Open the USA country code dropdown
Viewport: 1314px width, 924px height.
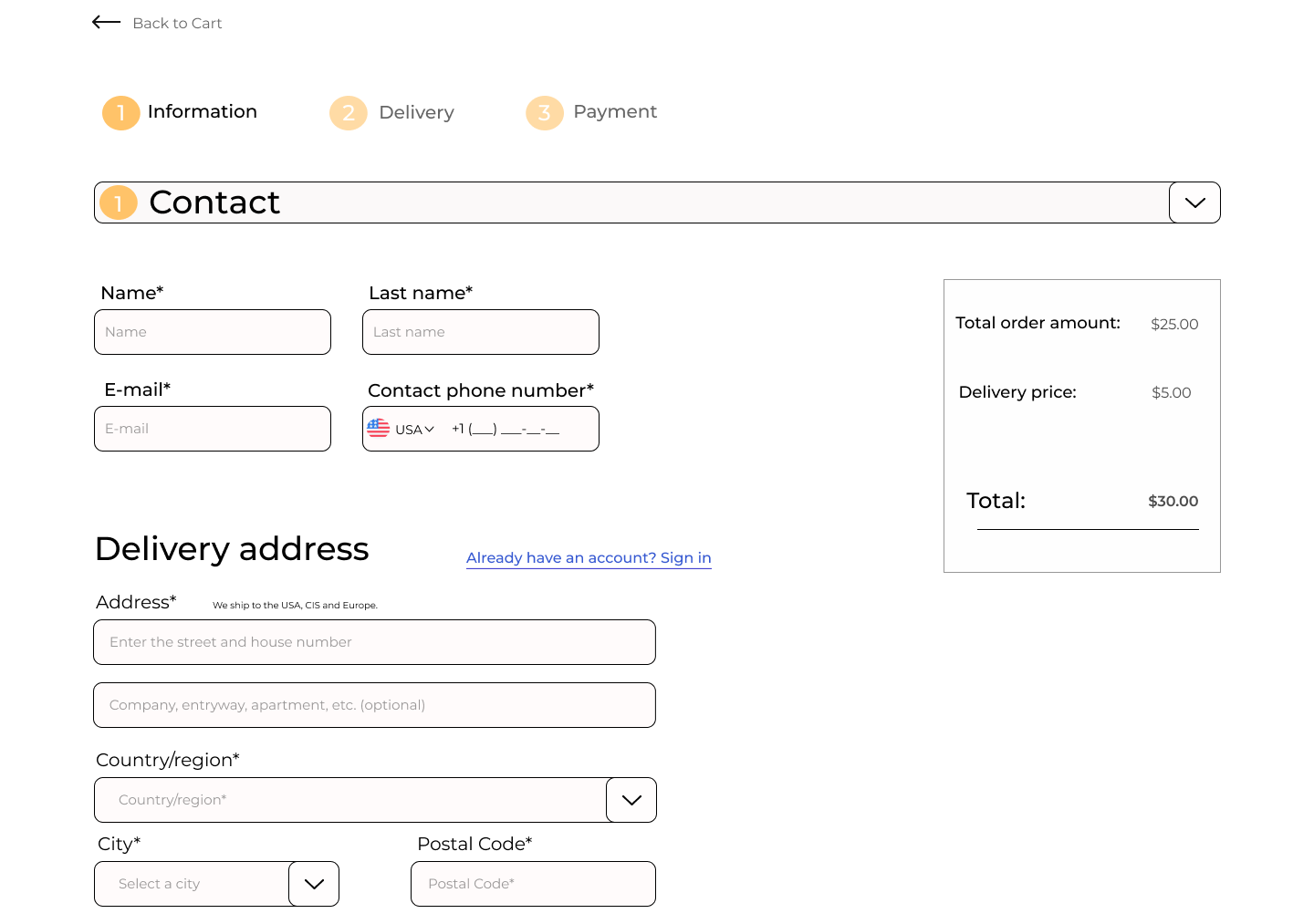(x=415, y=430)
